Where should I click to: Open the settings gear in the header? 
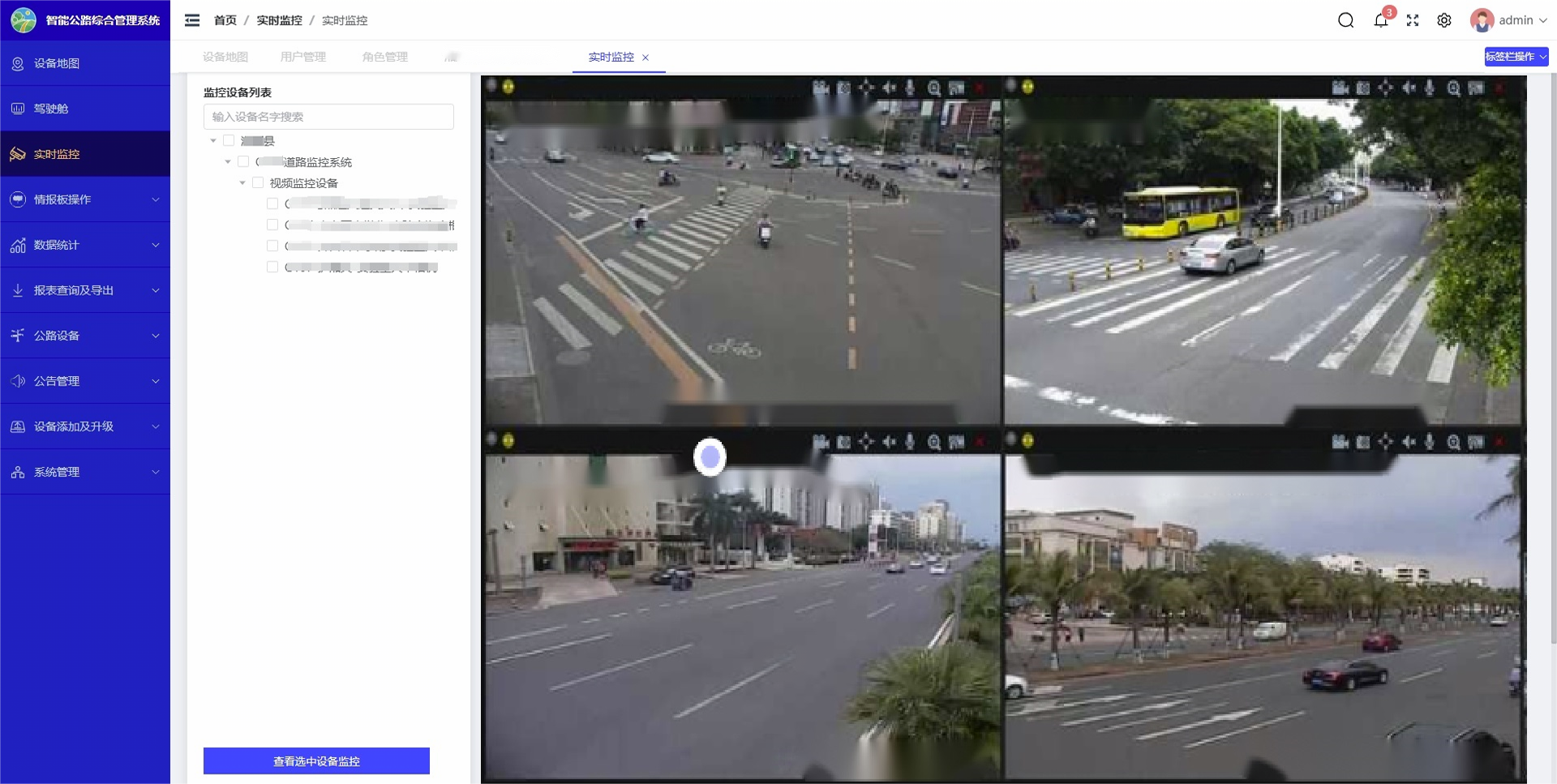(1444, 20)
